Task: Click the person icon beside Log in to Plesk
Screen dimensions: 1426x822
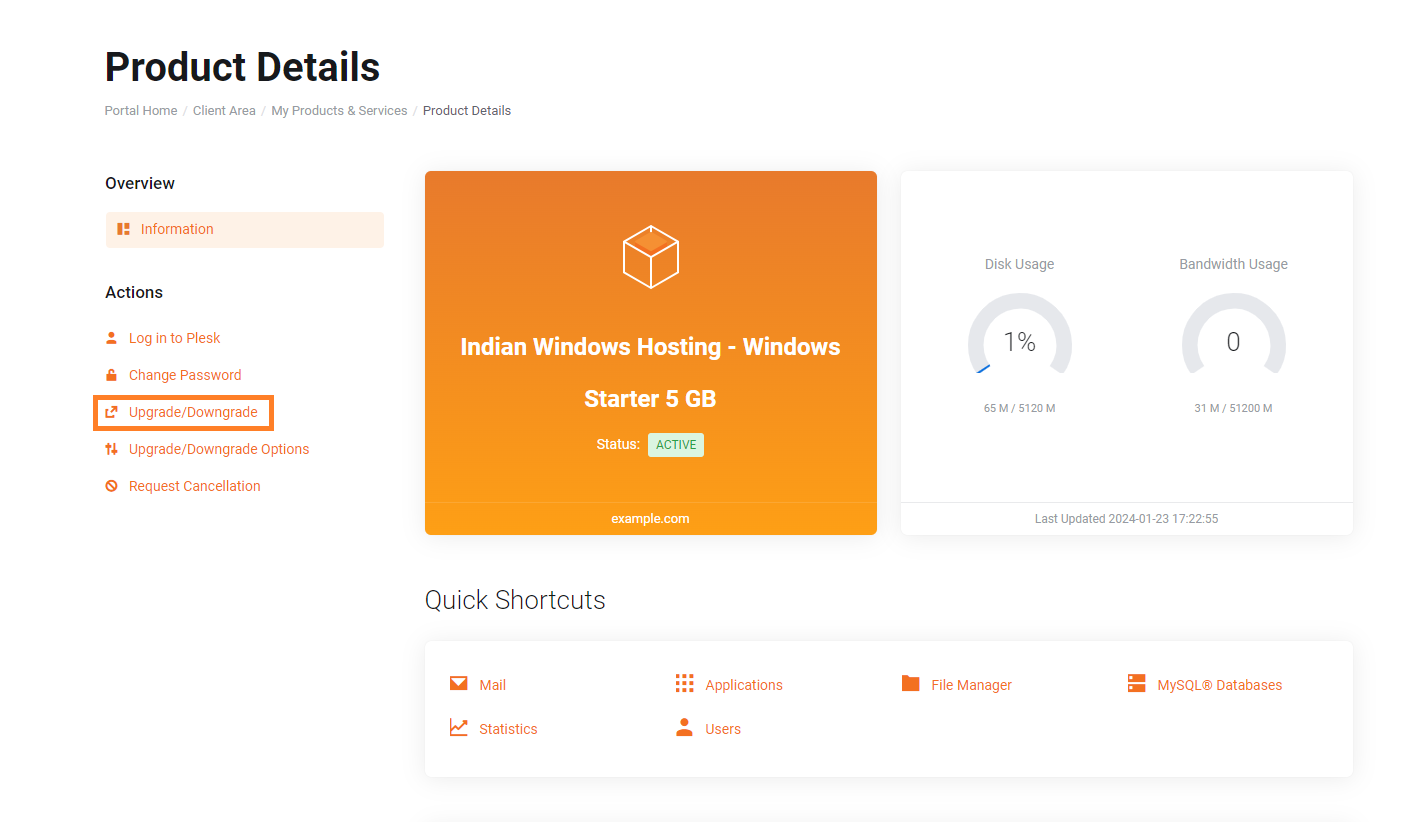Action: (x=111, y=338)
